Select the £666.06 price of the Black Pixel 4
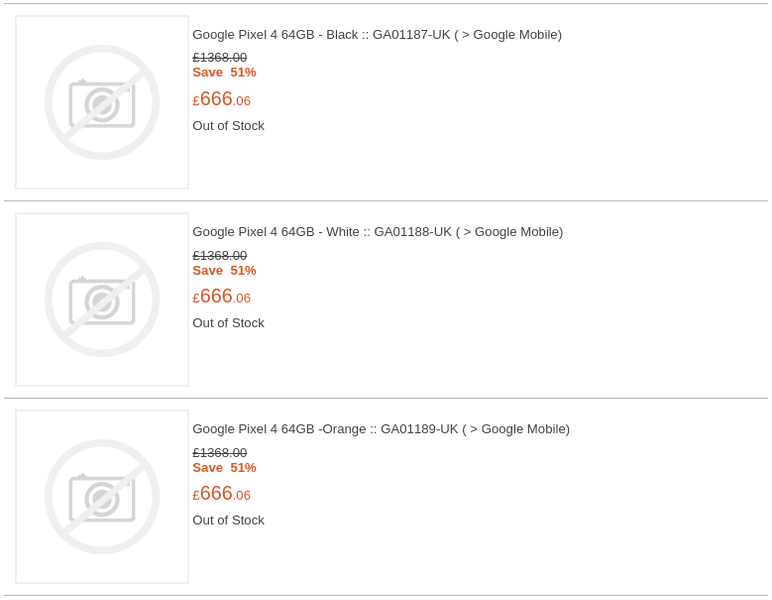This screenshot has width=772, height=600. [x=222, y=99]
